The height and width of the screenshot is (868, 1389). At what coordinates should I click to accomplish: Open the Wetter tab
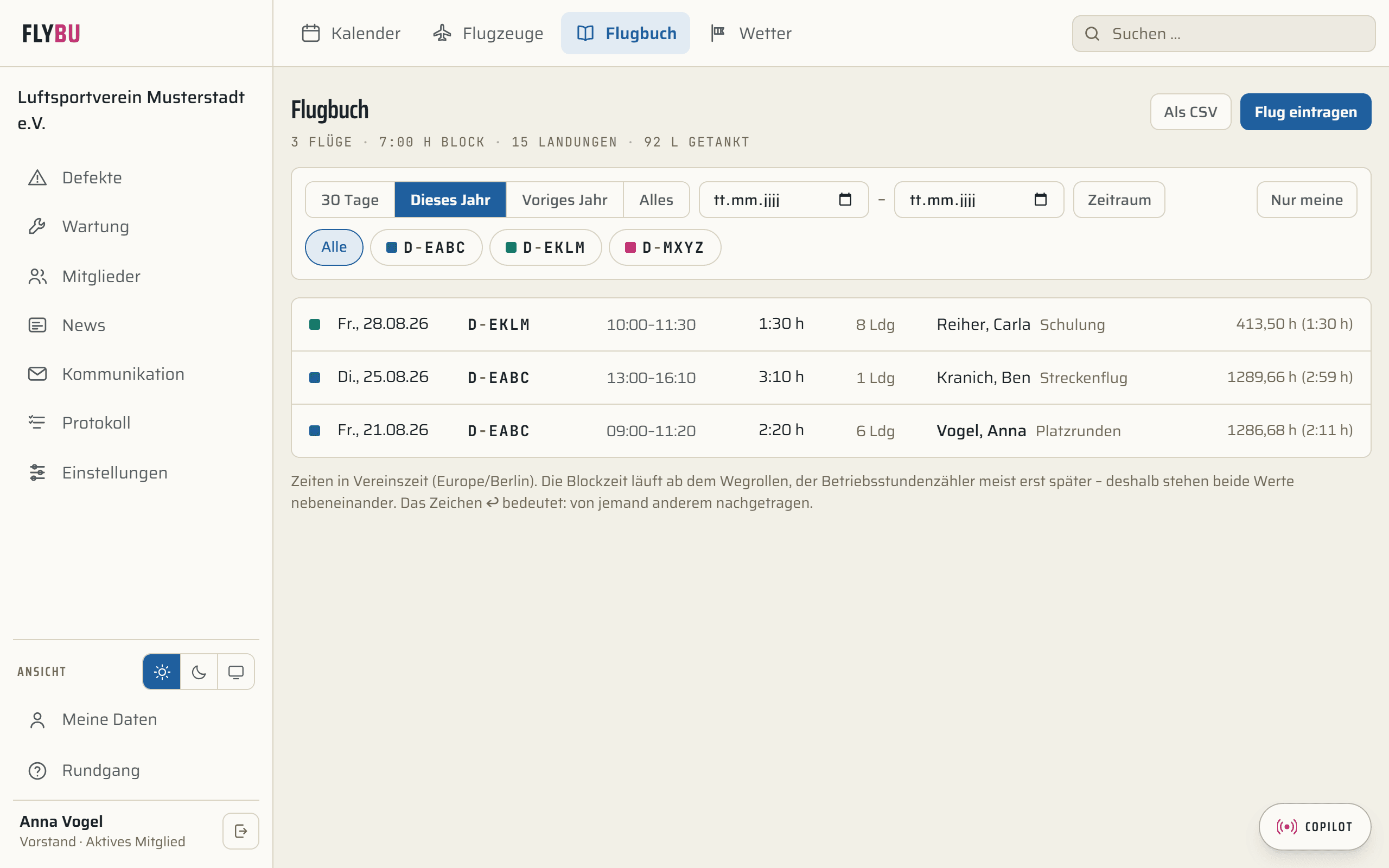pyautogui.click(x=751, y=33)
